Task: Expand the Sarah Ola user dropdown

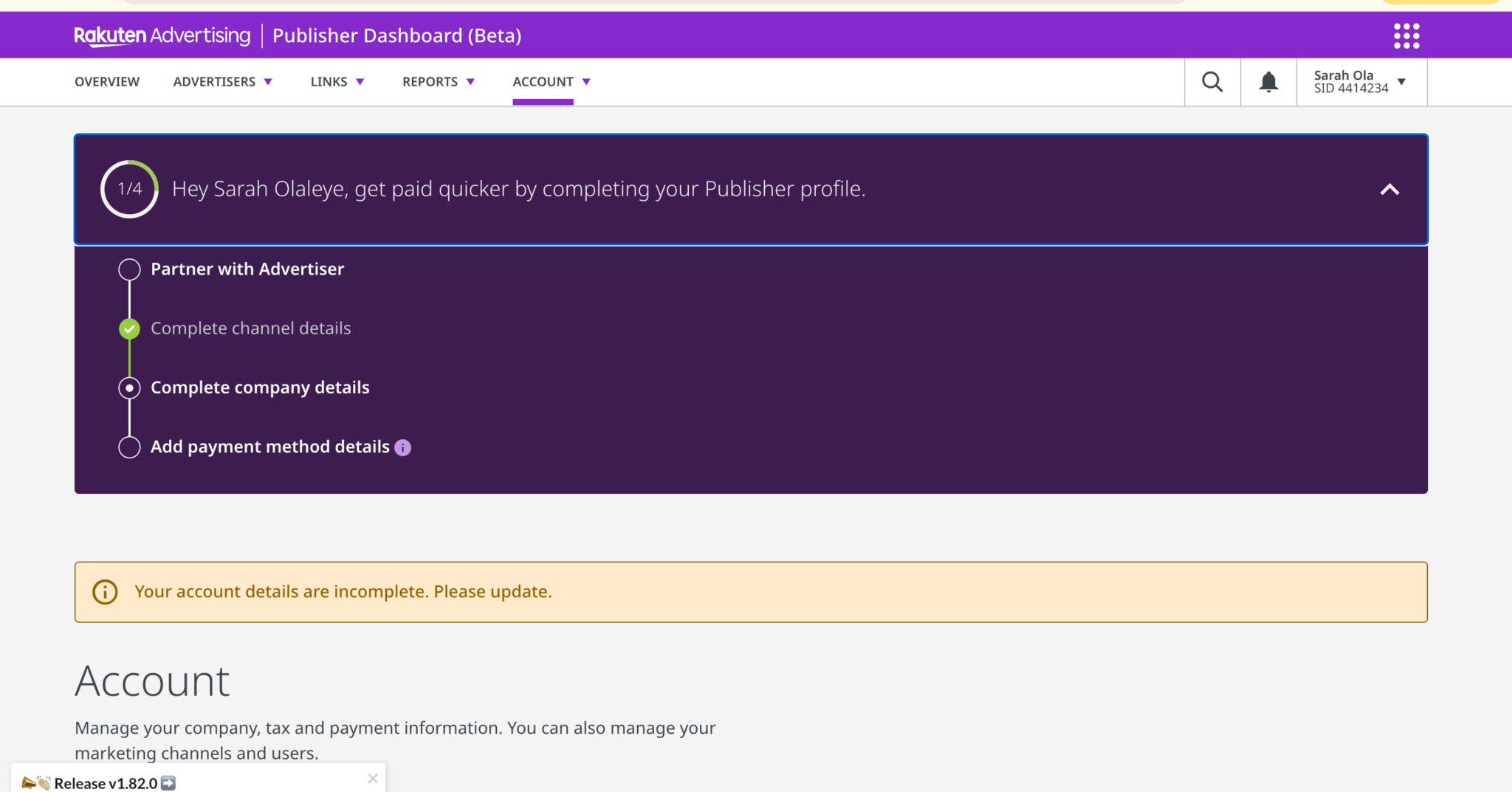Action: (1401, 82)
